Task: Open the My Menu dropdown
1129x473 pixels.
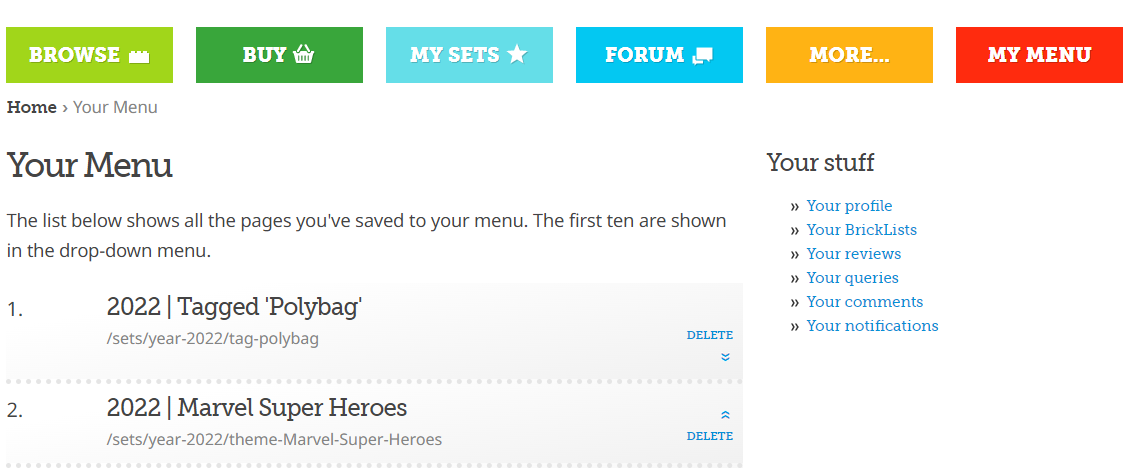Action: pos(1039,55)
